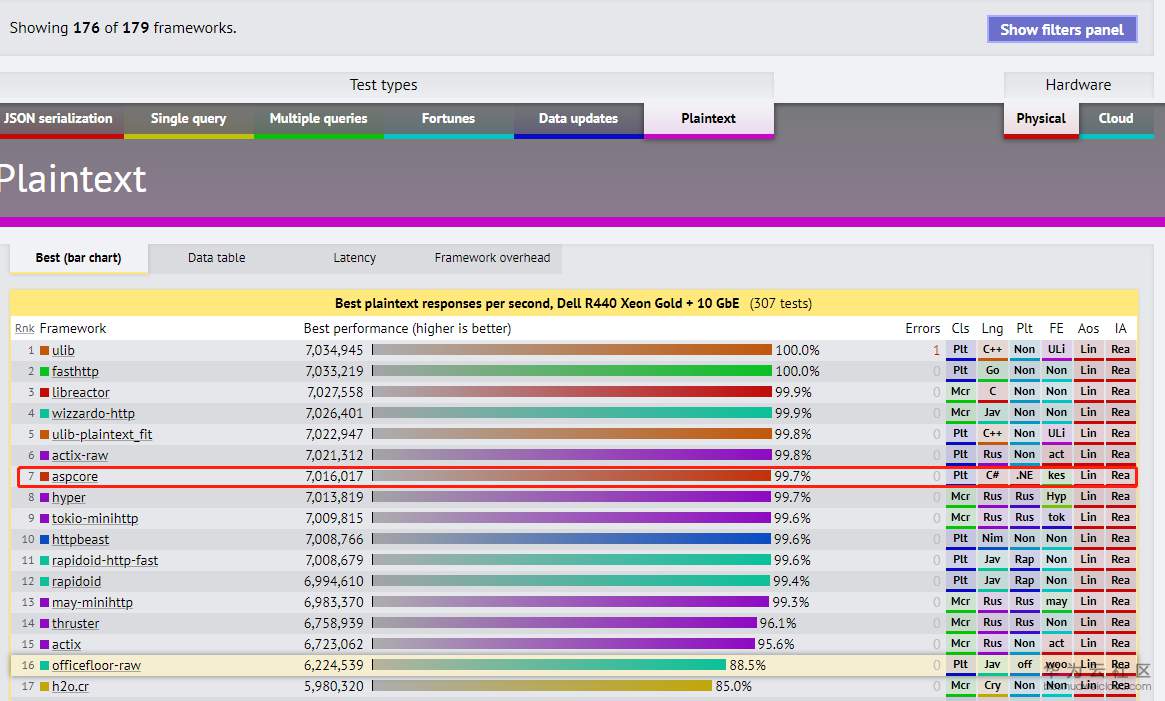1165x701 pixels.
Task: Click the Nim language tag for httpbeast
Action: (993, 538)
